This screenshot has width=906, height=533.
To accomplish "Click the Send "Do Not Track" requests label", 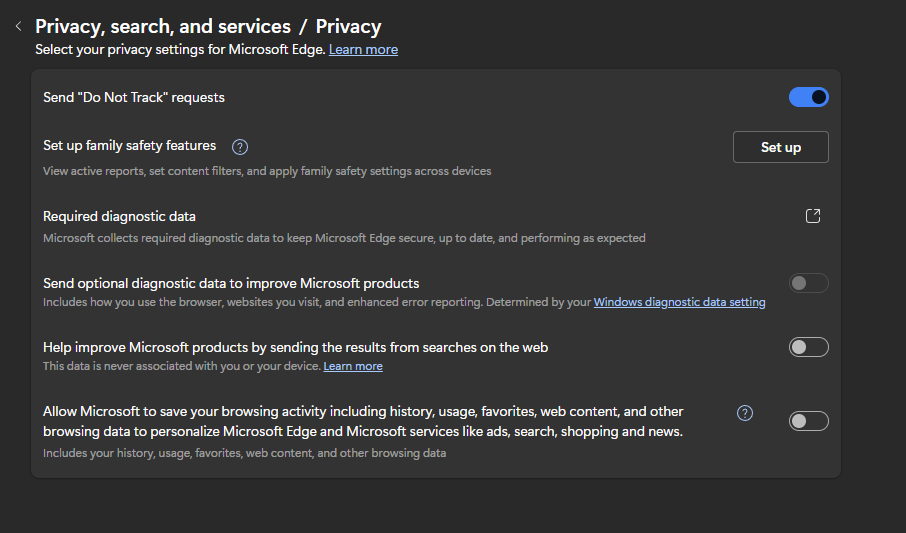I will click(134, 97).
